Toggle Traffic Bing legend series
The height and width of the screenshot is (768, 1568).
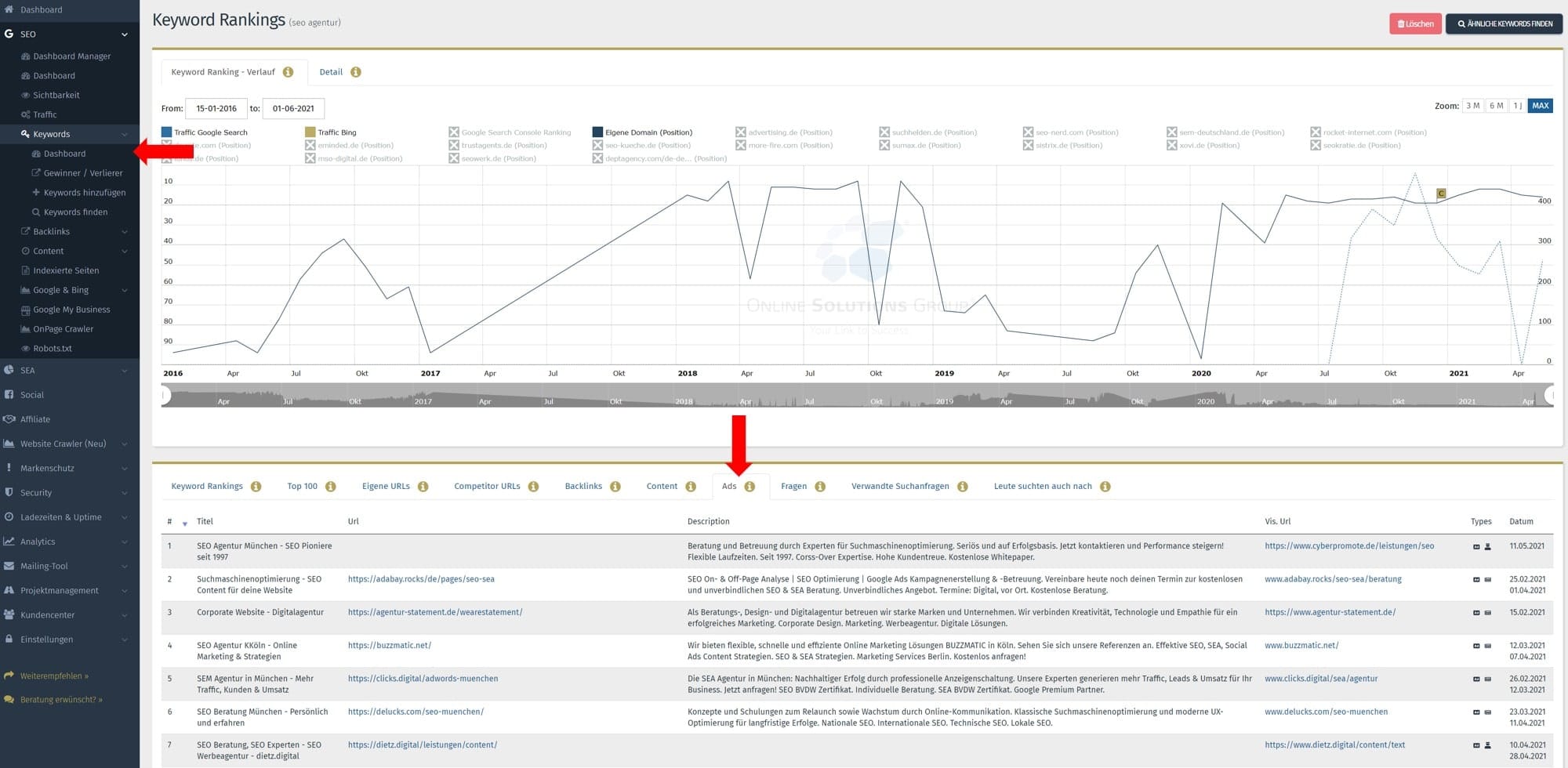(331, 132)
